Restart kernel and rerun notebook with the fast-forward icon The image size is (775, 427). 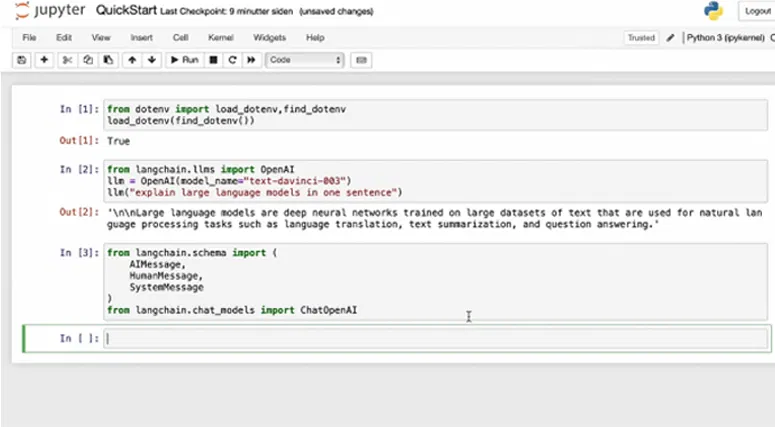coord(252,60)
